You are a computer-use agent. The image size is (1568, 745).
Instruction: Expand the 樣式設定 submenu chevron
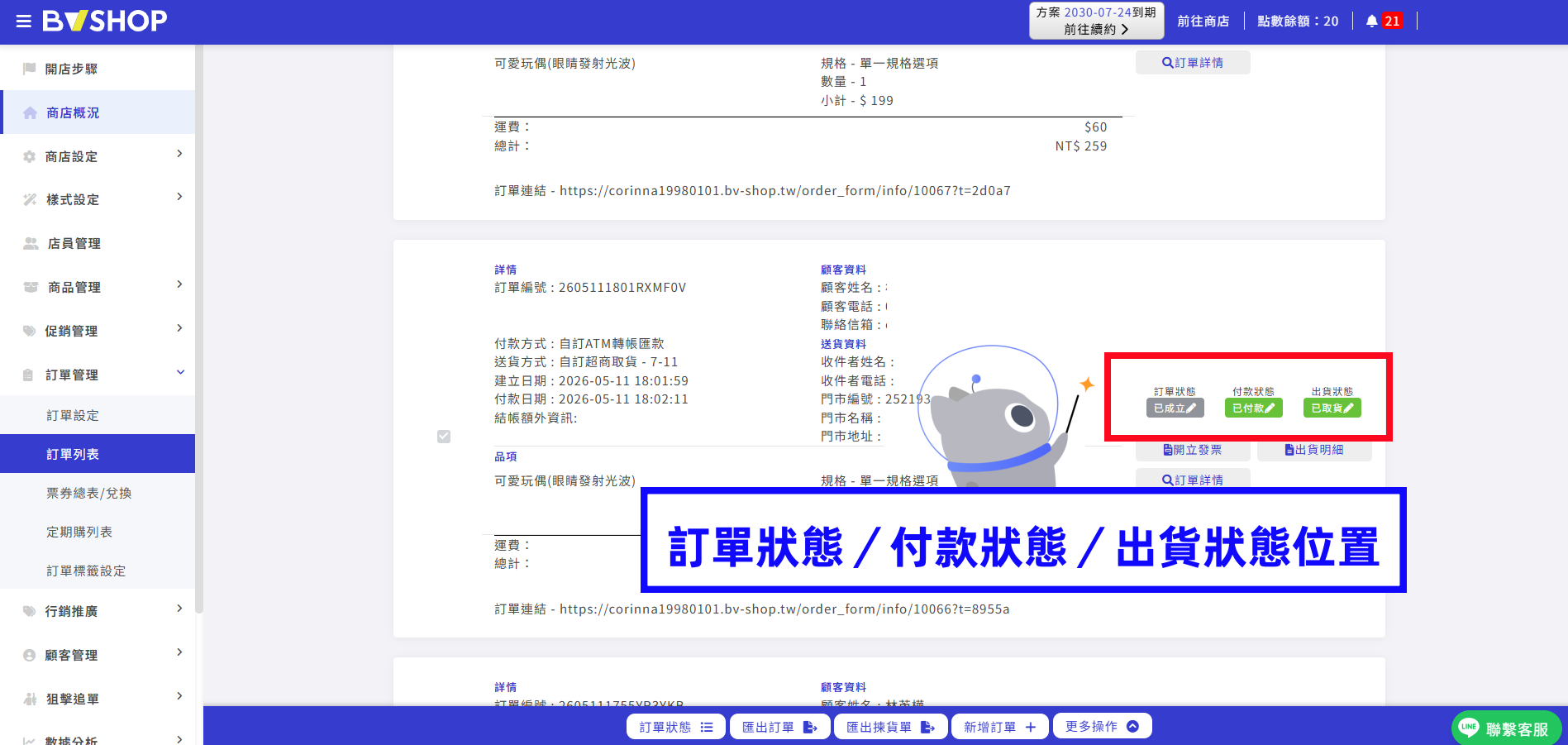(x=179, y=197)
